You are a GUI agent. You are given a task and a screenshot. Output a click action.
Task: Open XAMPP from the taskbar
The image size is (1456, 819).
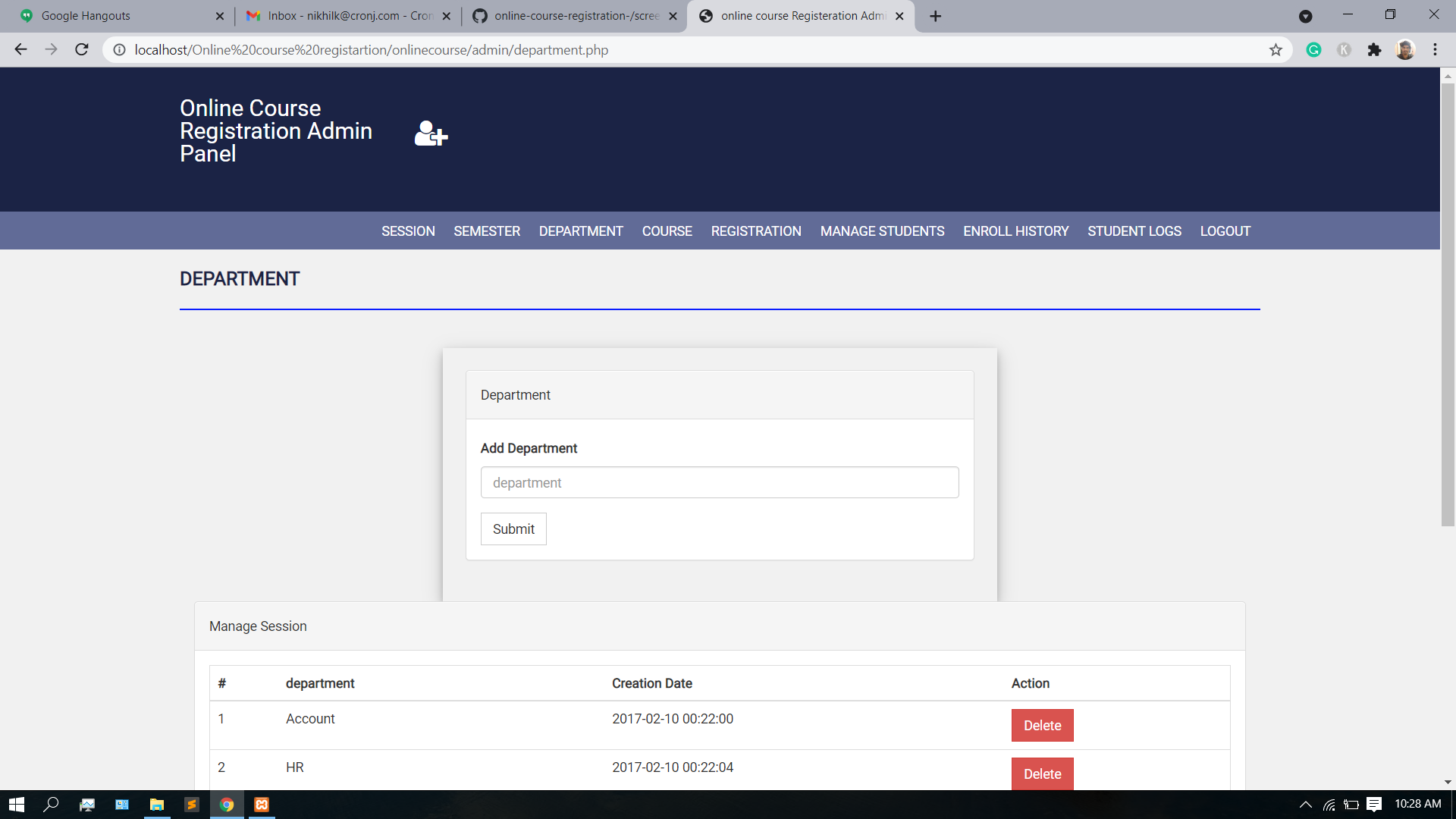(x=262, y=805)
